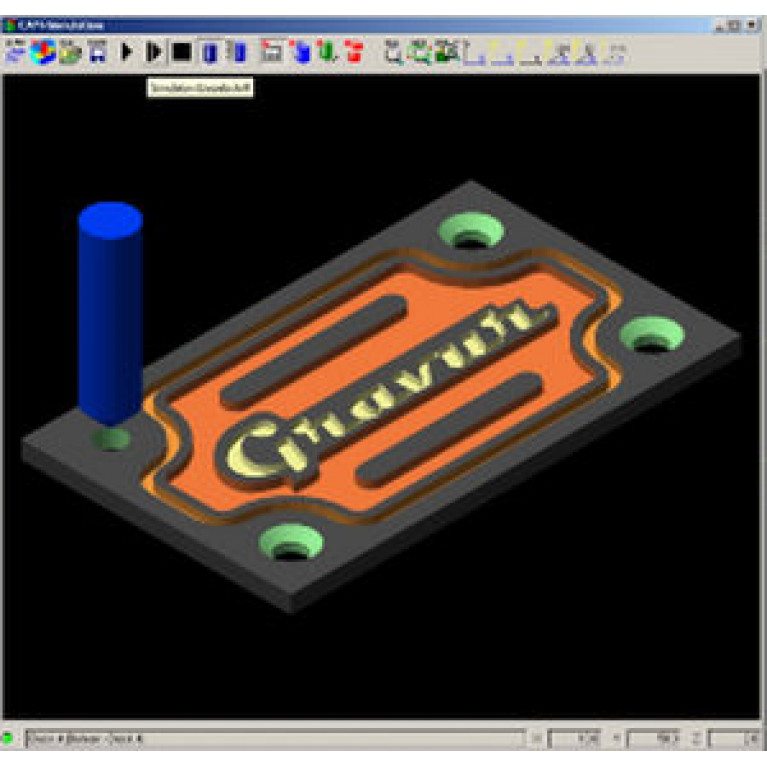Click the green and yellow toolbar icon
This screenshot has height=767, width=767.
point(70,52)
